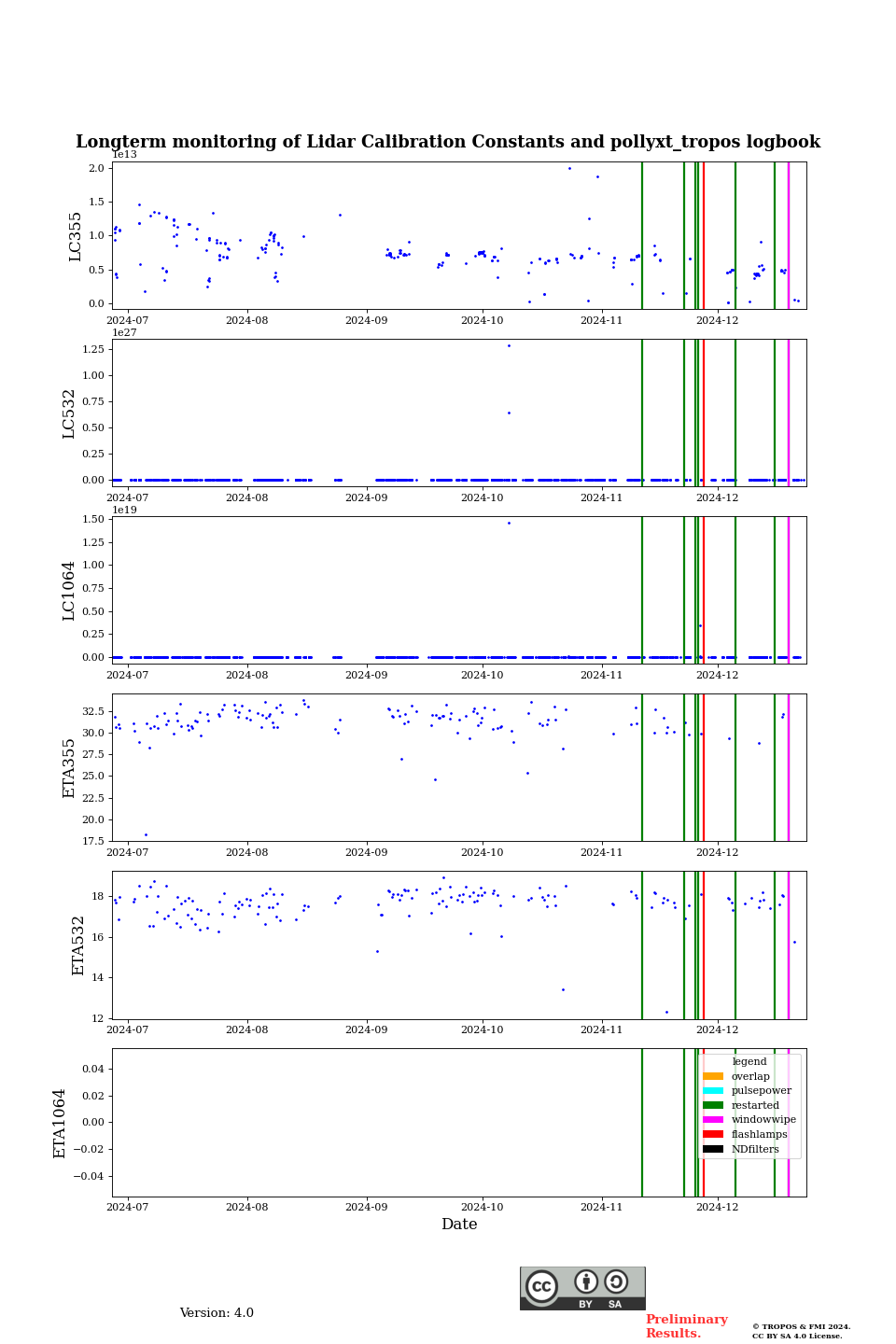Click the '© TROPOS & FMI 2024.' copyright text
The height and width of the screenshot is (1344, 896).
pos(802,1326)
